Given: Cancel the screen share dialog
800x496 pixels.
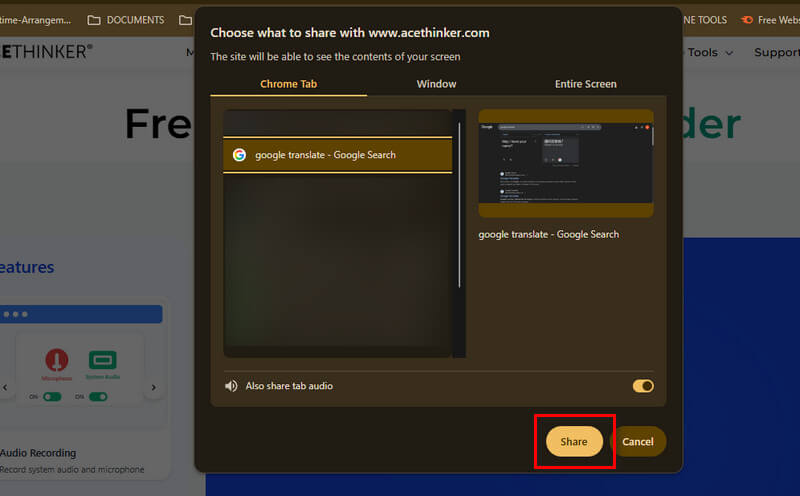Looking at the screenshot, I should [x=638, y=441].
